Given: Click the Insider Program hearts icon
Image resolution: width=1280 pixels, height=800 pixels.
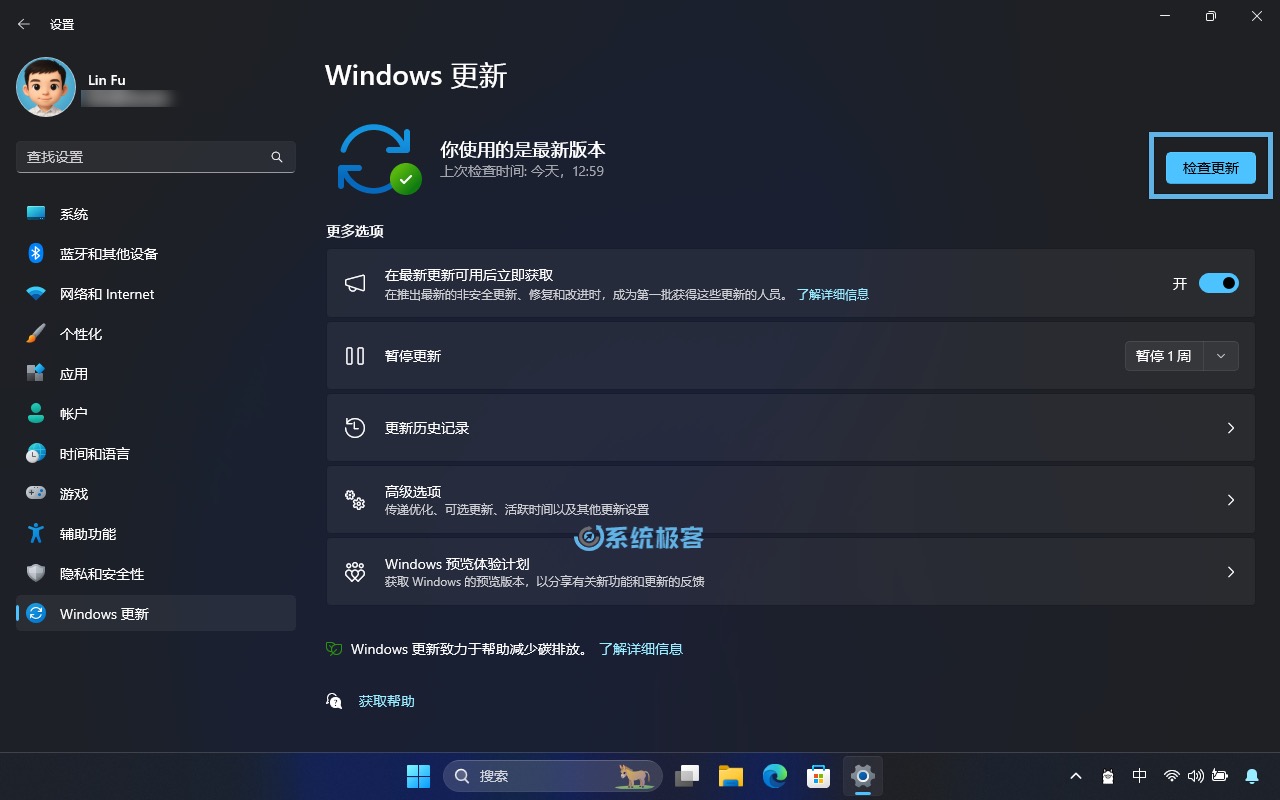Looking at the screenshot, I should (355, 572).
